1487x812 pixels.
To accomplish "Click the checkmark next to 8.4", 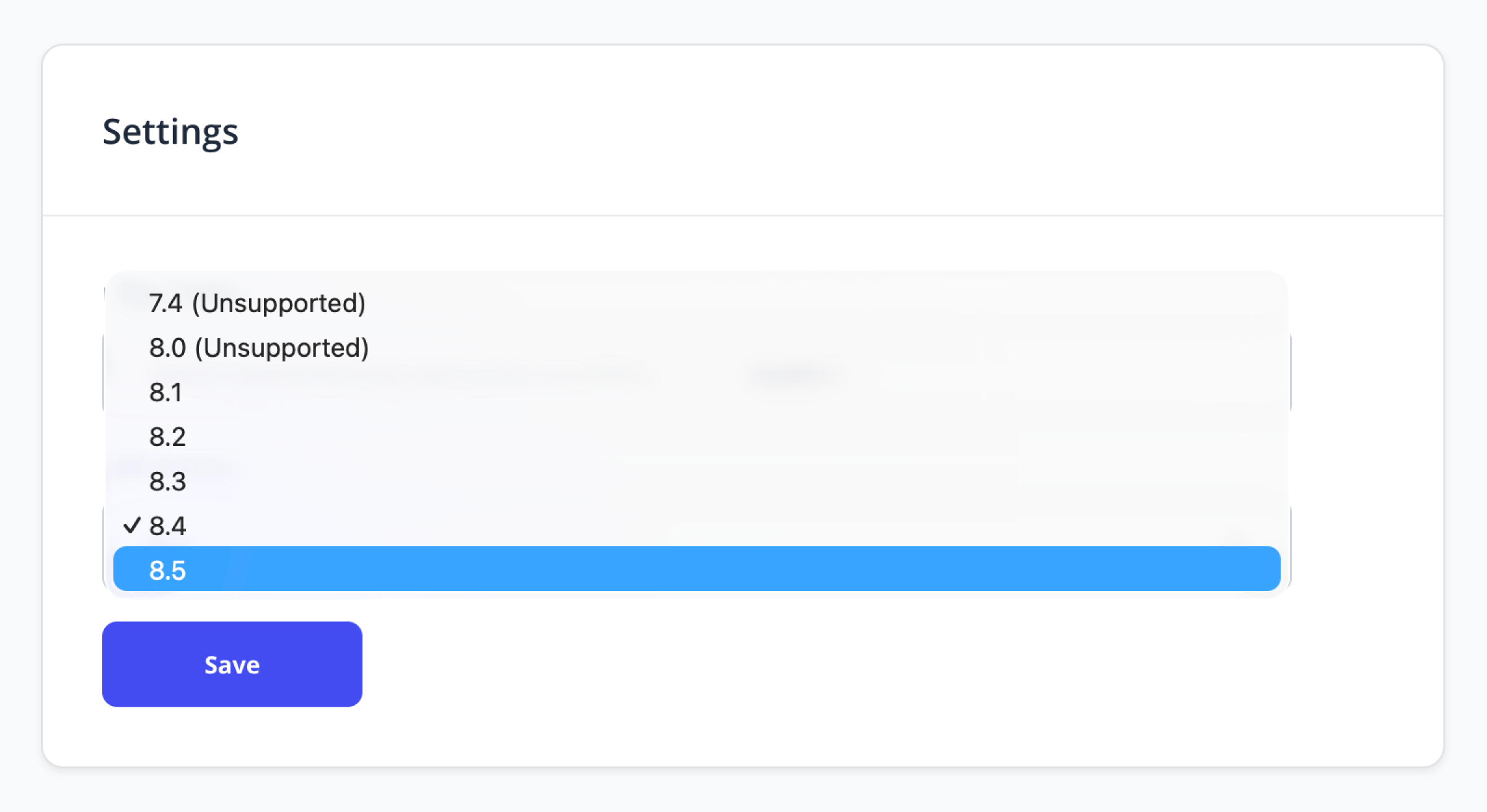I will [130, 525].
